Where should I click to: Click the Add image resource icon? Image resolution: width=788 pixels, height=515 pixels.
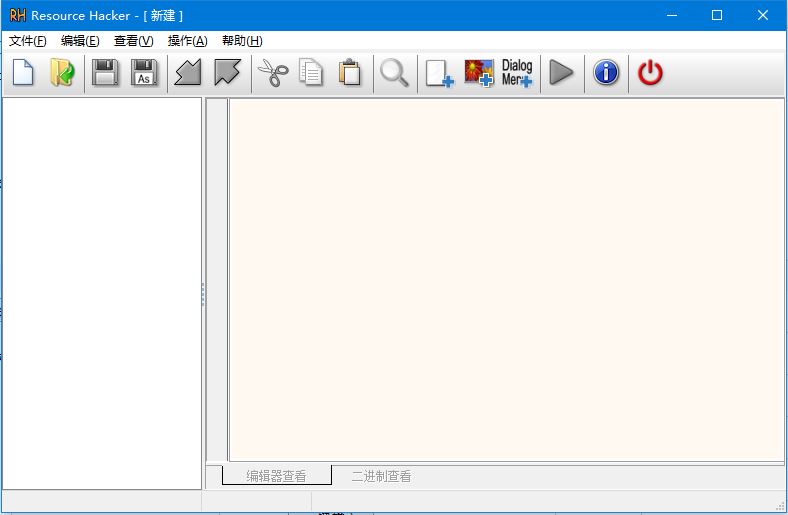coord(478,73)
